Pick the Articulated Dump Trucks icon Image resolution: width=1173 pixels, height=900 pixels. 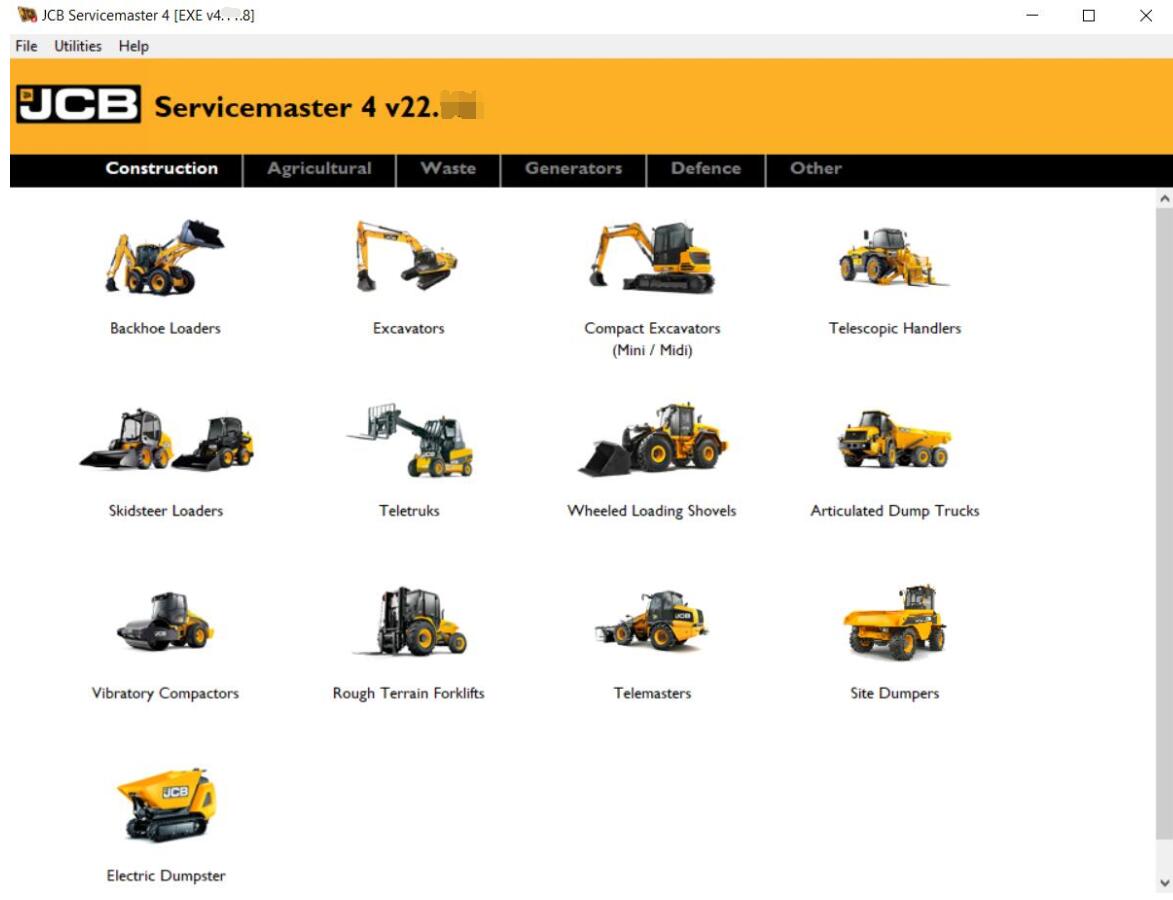(894, 439)
